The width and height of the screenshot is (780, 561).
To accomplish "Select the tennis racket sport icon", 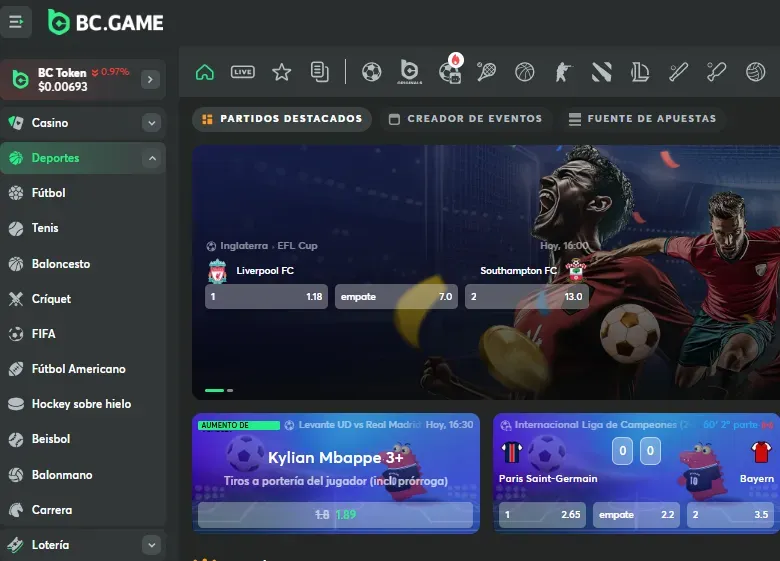I will point(487,72).
